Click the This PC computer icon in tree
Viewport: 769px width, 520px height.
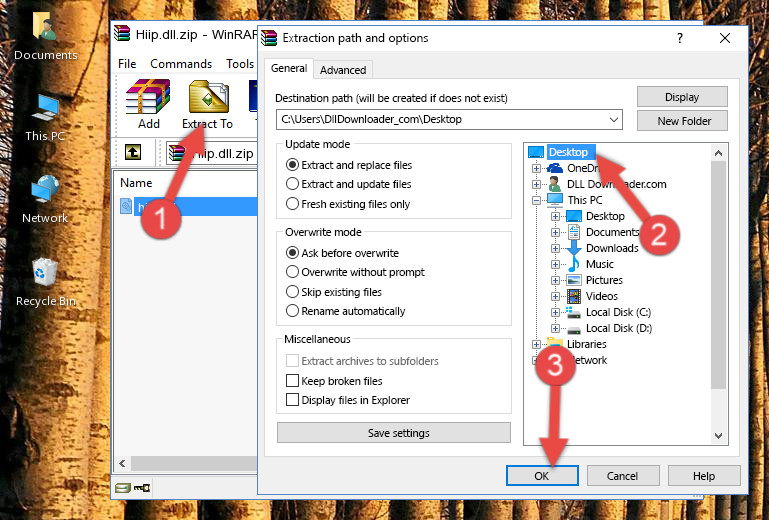point(555,200)
